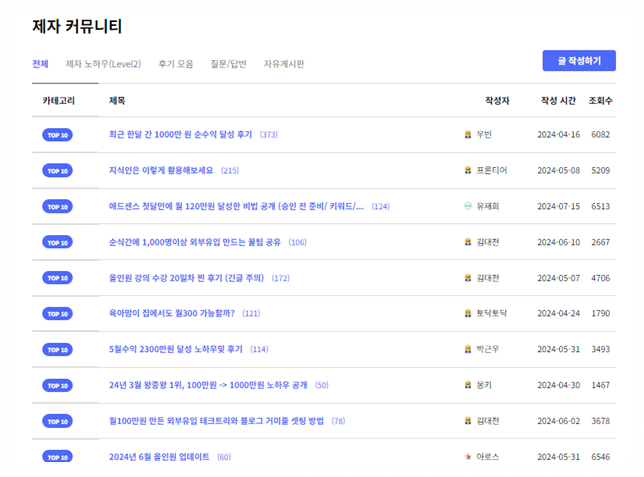The width and height of the screenshot is (644, 477).
Task: Click the badge icon next to 토닥토닥
Action: 468,313
